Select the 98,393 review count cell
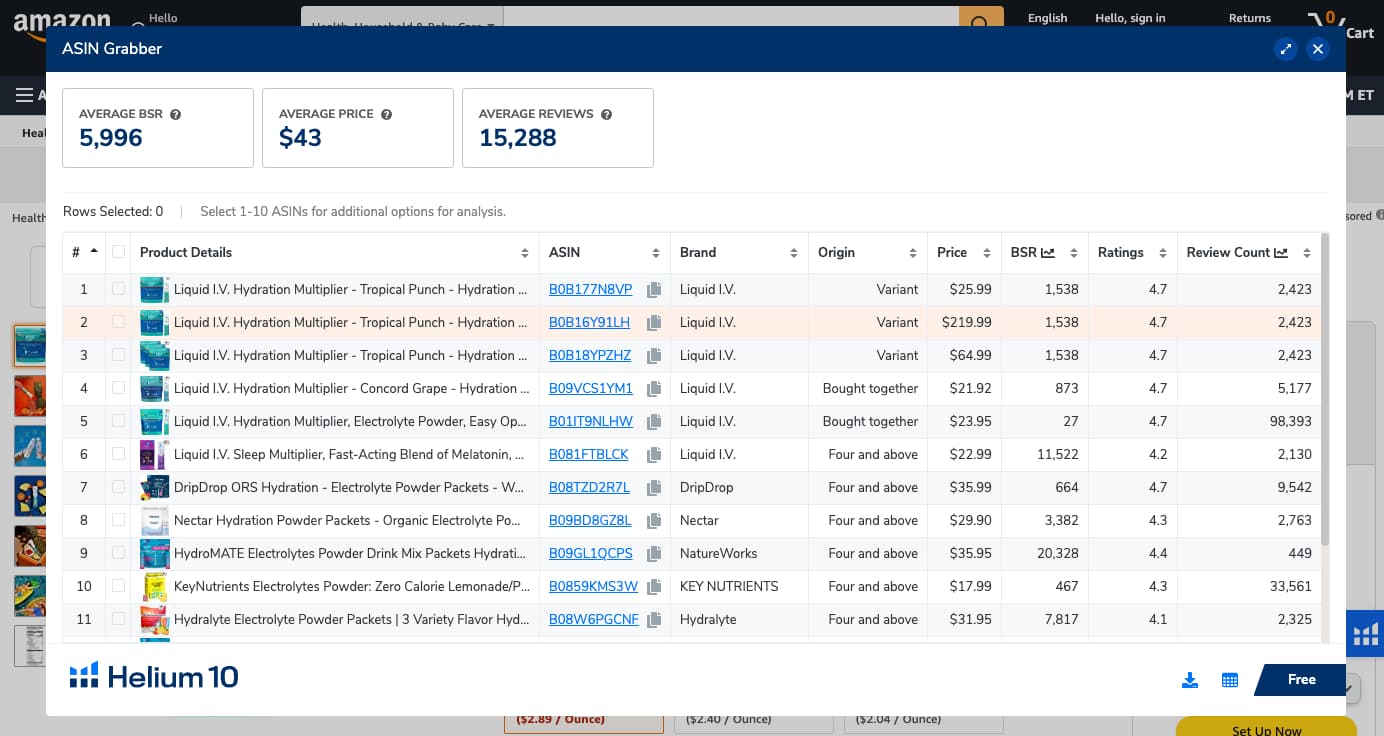 (x=1249, y=422)
